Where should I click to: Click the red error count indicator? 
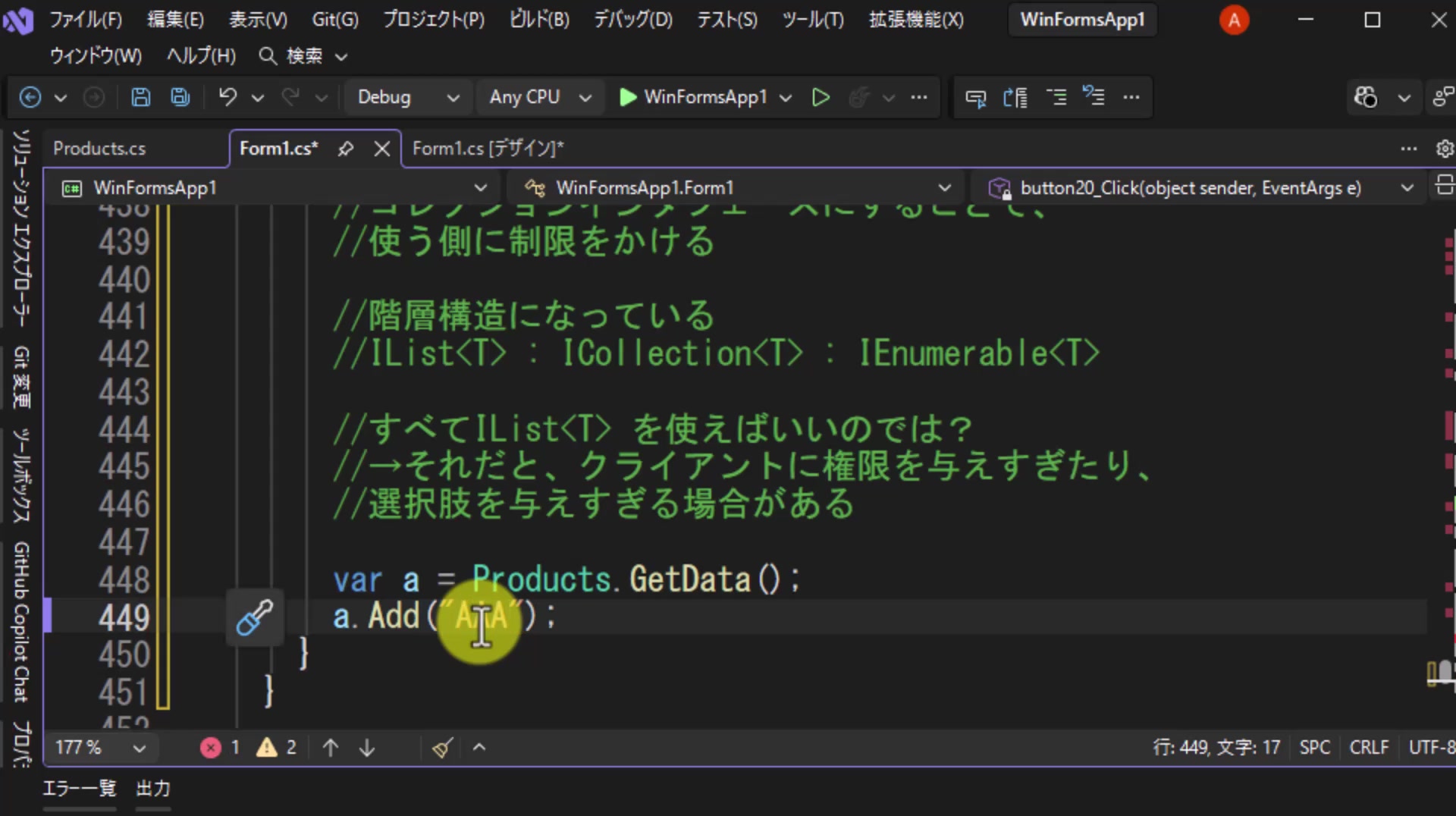tap(220, 748)
